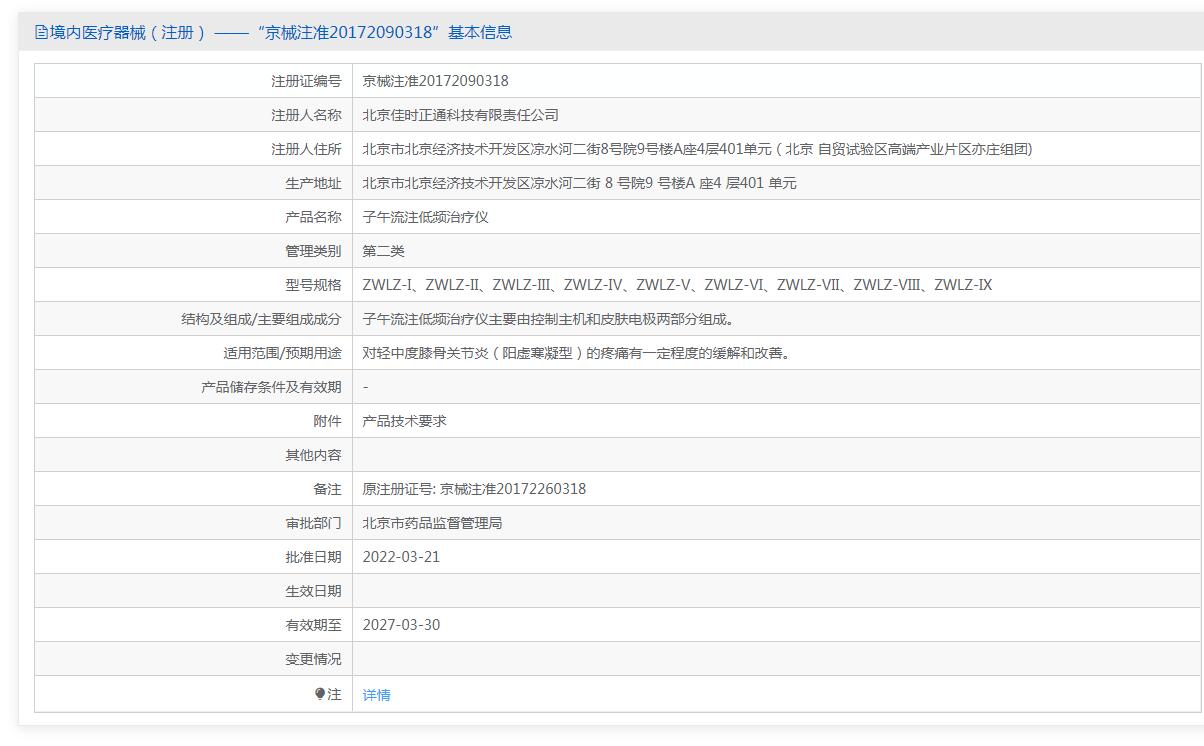Click the 注册人住所 address value

[x=696, y=149]
